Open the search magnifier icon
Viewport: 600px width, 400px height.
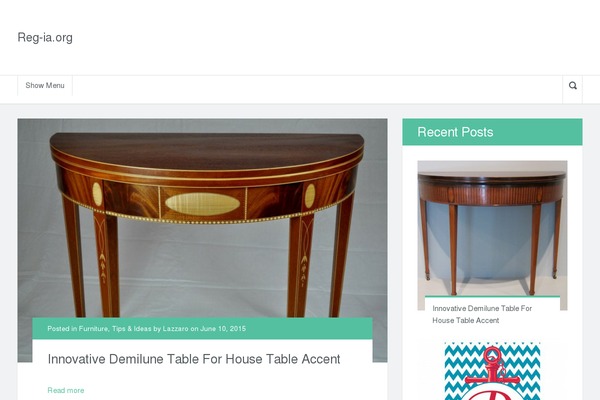572,85
